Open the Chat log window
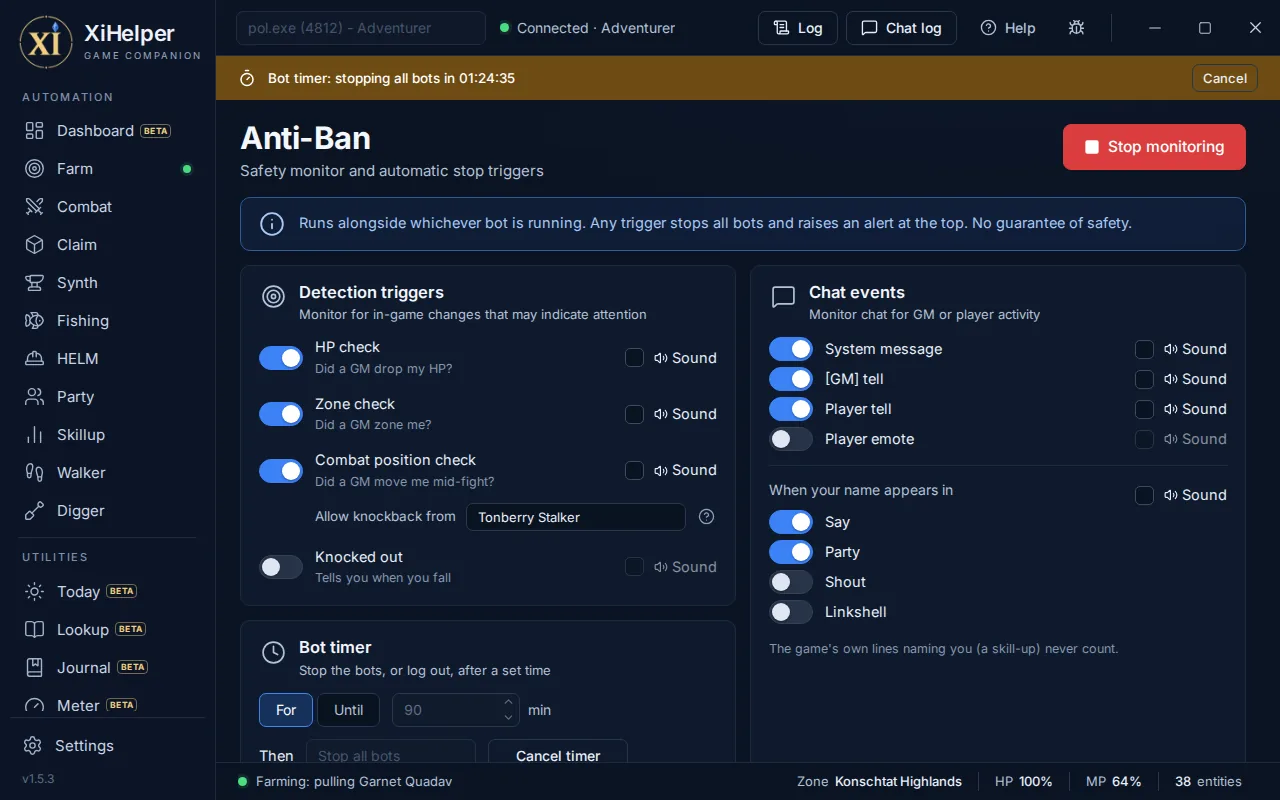 pos(901,28)
